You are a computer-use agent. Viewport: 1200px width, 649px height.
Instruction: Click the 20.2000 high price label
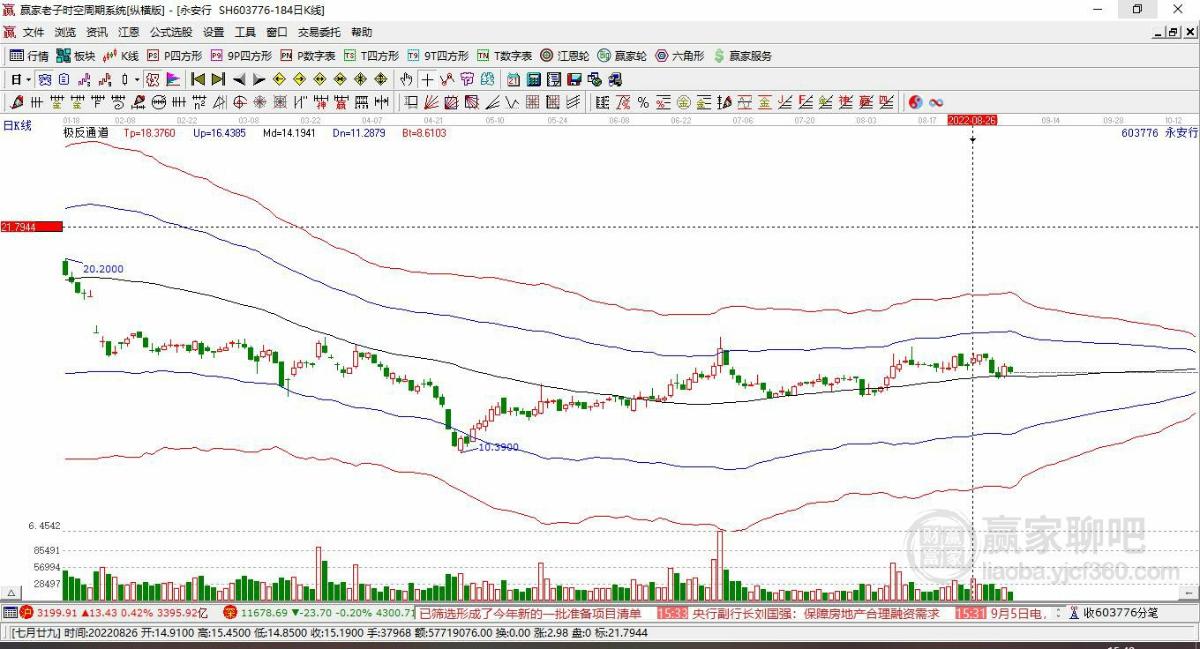103,269
